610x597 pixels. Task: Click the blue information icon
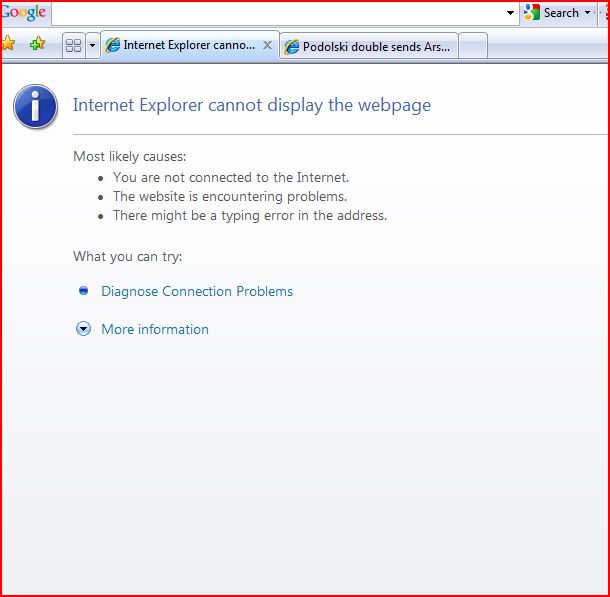tap(35, 107)
